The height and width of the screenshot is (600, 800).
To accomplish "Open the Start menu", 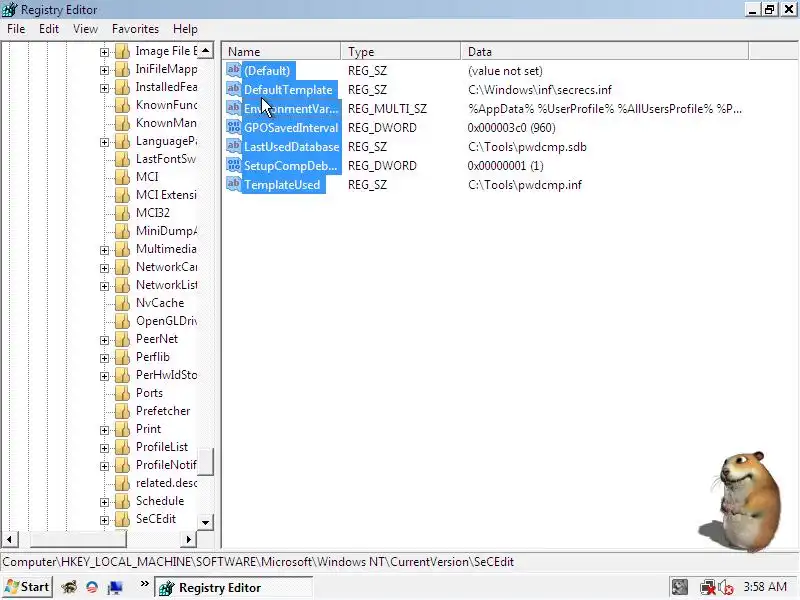I will click(x=27, y=587).
